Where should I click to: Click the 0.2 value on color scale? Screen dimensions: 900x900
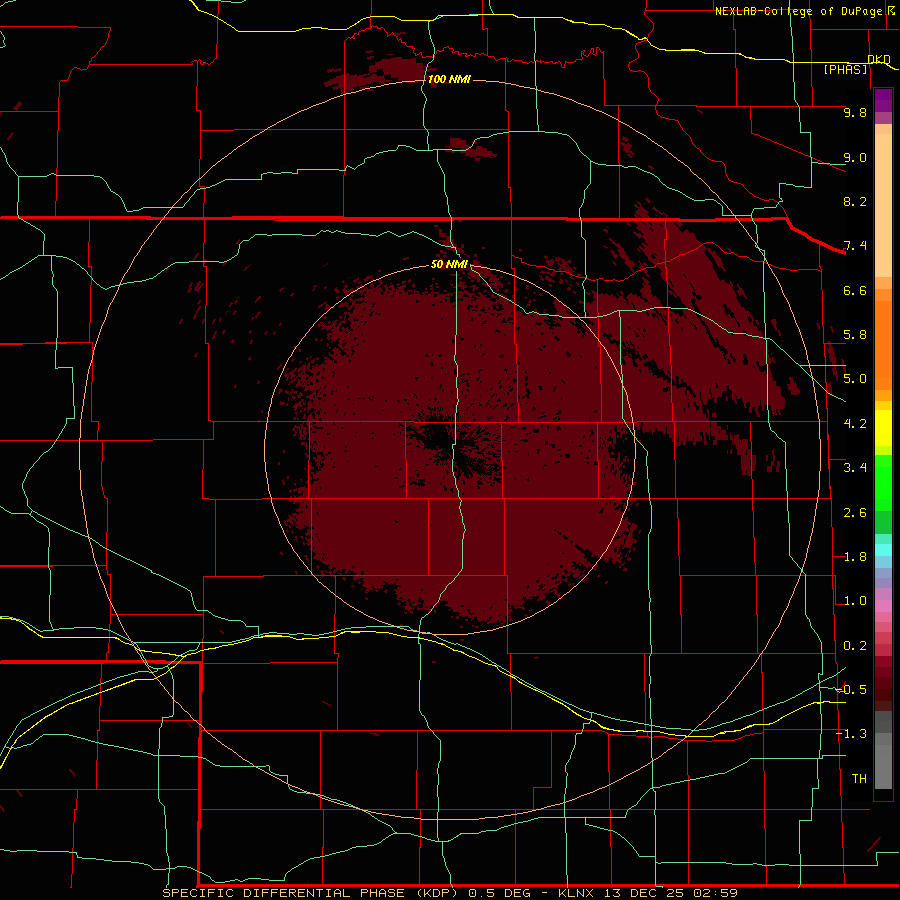855,646
